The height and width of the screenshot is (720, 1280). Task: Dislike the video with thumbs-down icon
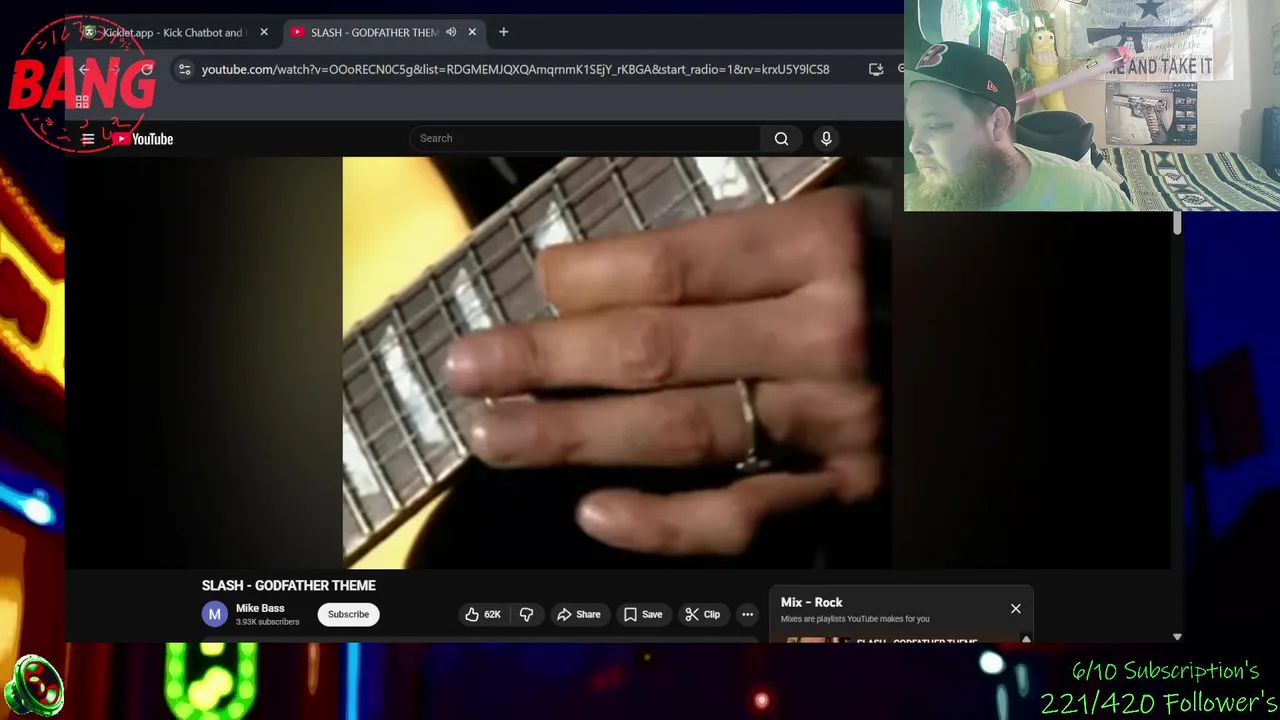pos(526,615)
